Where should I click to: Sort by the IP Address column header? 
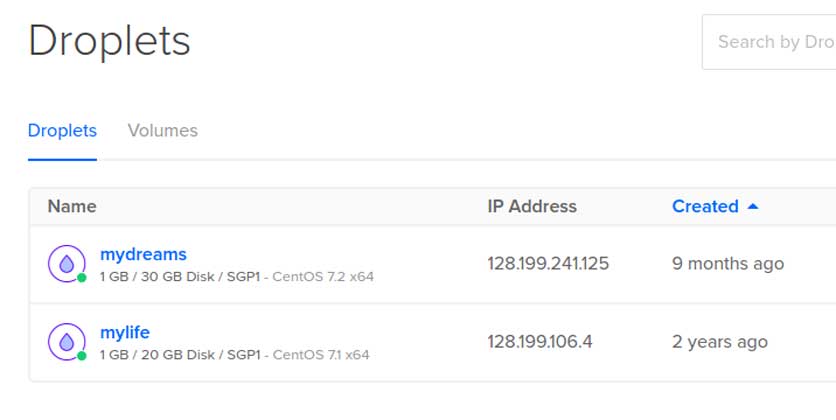click(532, 207)
